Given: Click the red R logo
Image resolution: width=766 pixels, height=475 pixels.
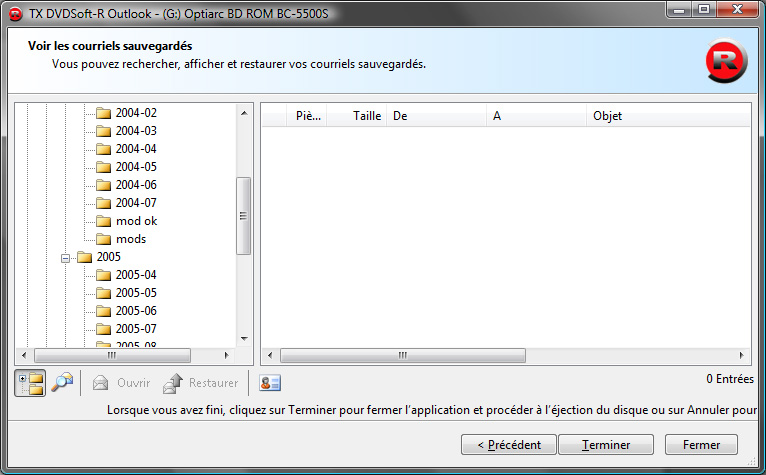Looking at the screenshot, I should pyautogui.click(x=726, y=61).
